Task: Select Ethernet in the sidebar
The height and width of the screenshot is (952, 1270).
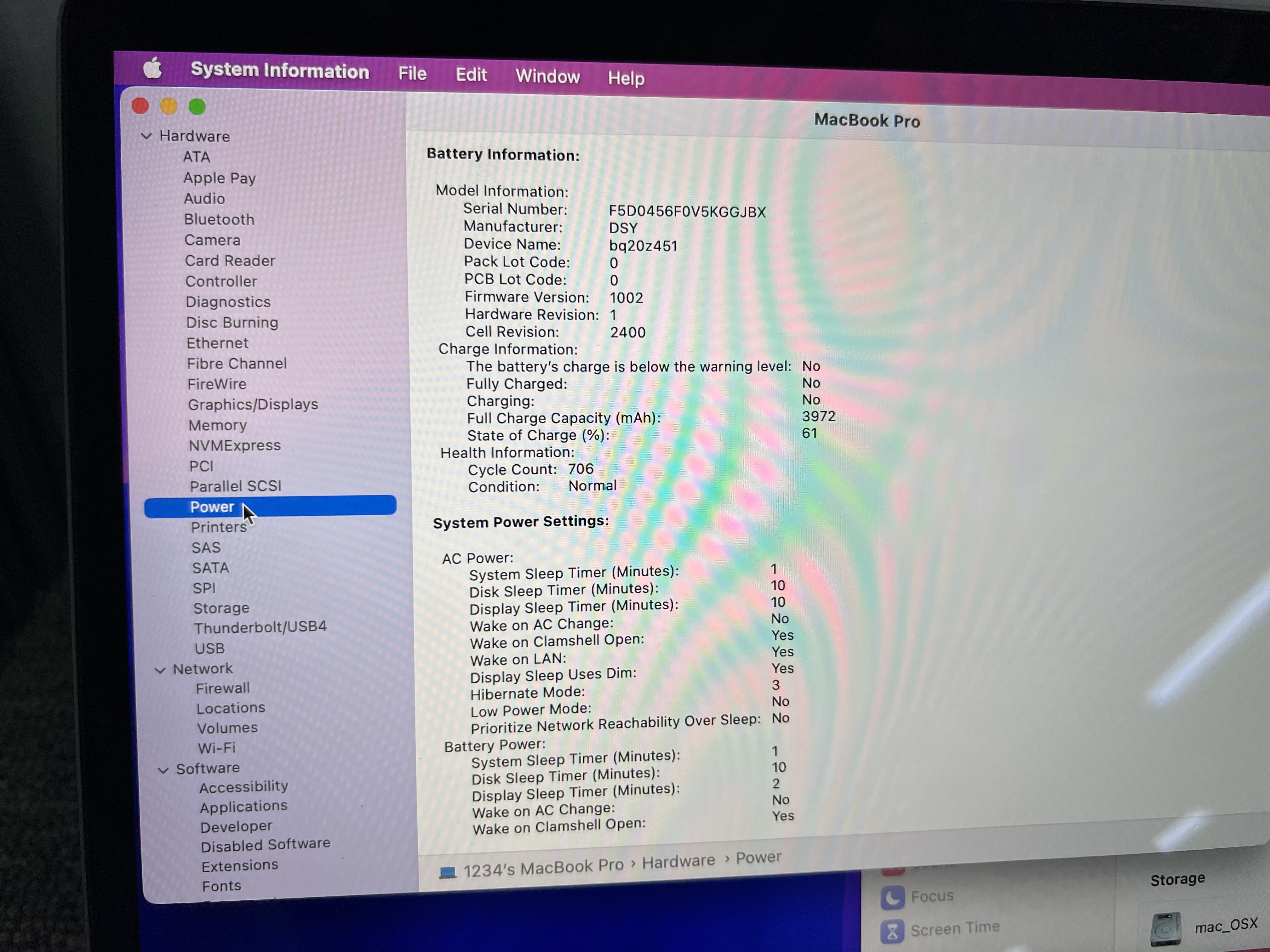Action: point(217,343)
